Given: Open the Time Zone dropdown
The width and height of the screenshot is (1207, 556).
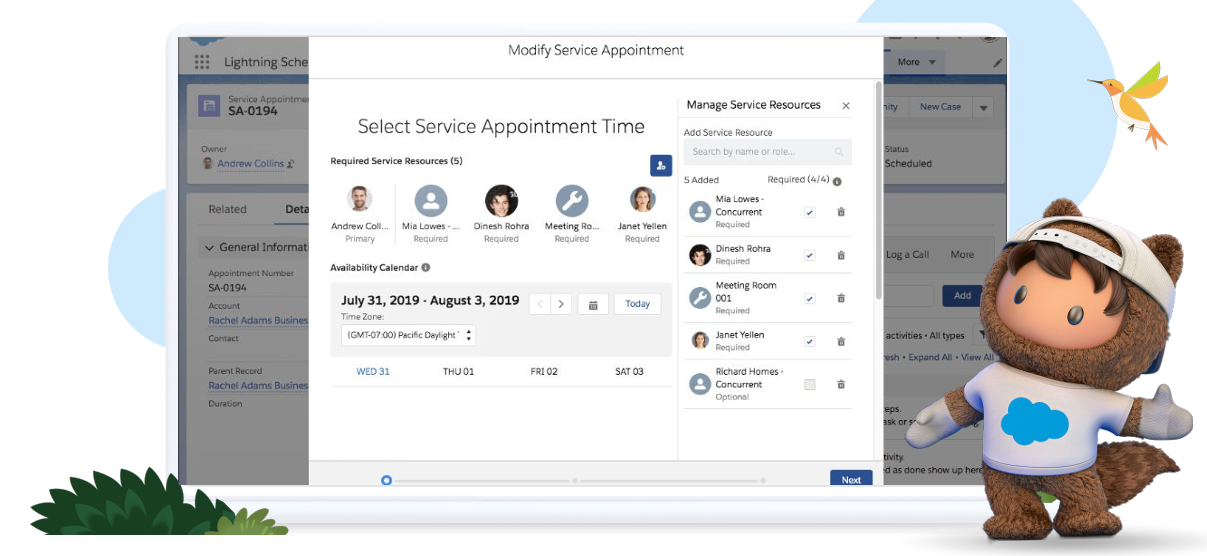Looking at the screenshot, I should pos(409,335).
